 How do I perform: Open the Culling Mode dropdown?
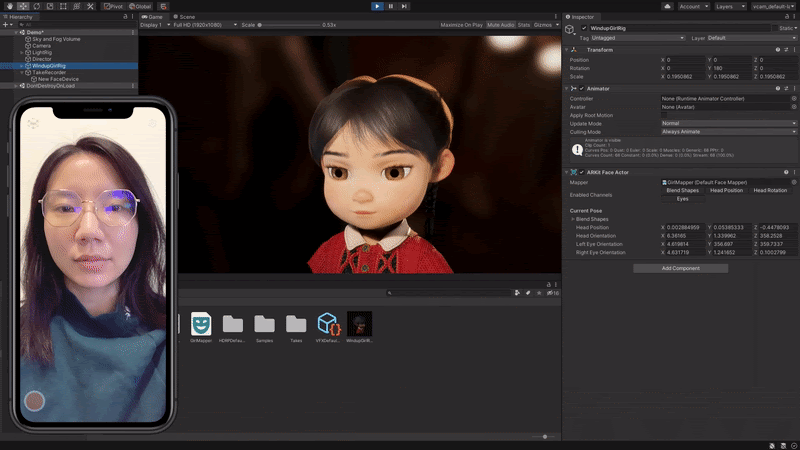pyautogui.click(x=729, y=131)
